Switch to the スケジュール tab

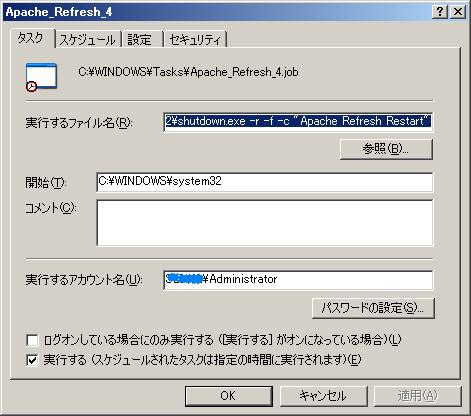pos(88,40)
